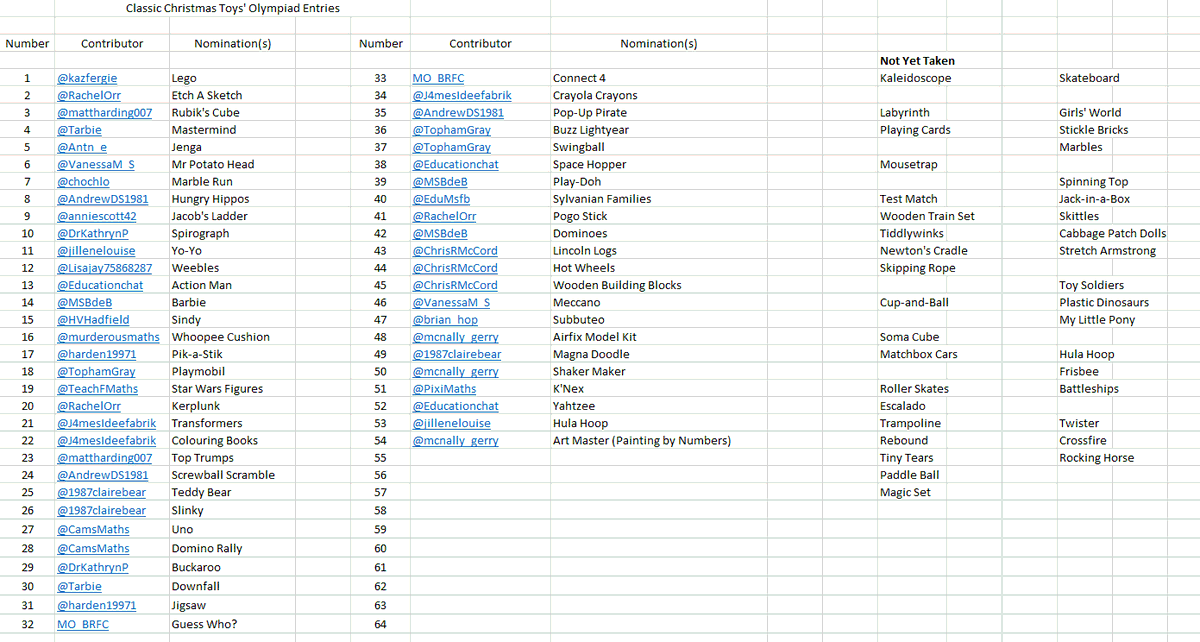Click @MSBdeB link in the Dominoes row
The width and height of the screenshot is (1200, 642).
[x=441, y=233]
